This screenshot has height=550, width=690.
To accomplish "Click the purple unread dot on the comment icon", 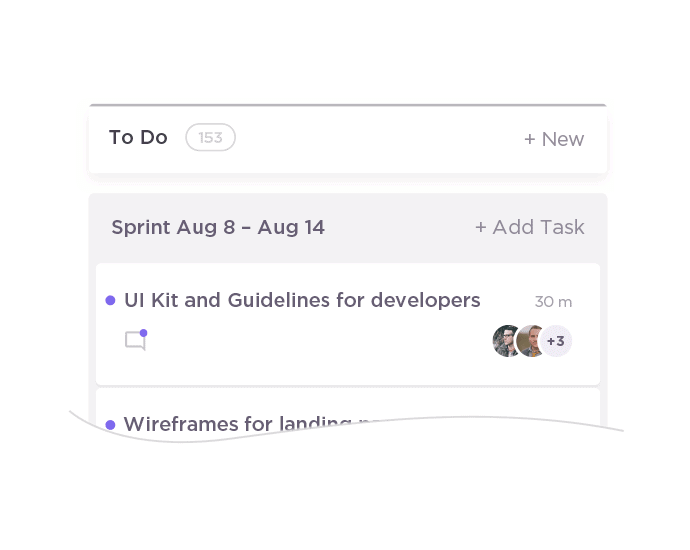I will tap(144, 333).
